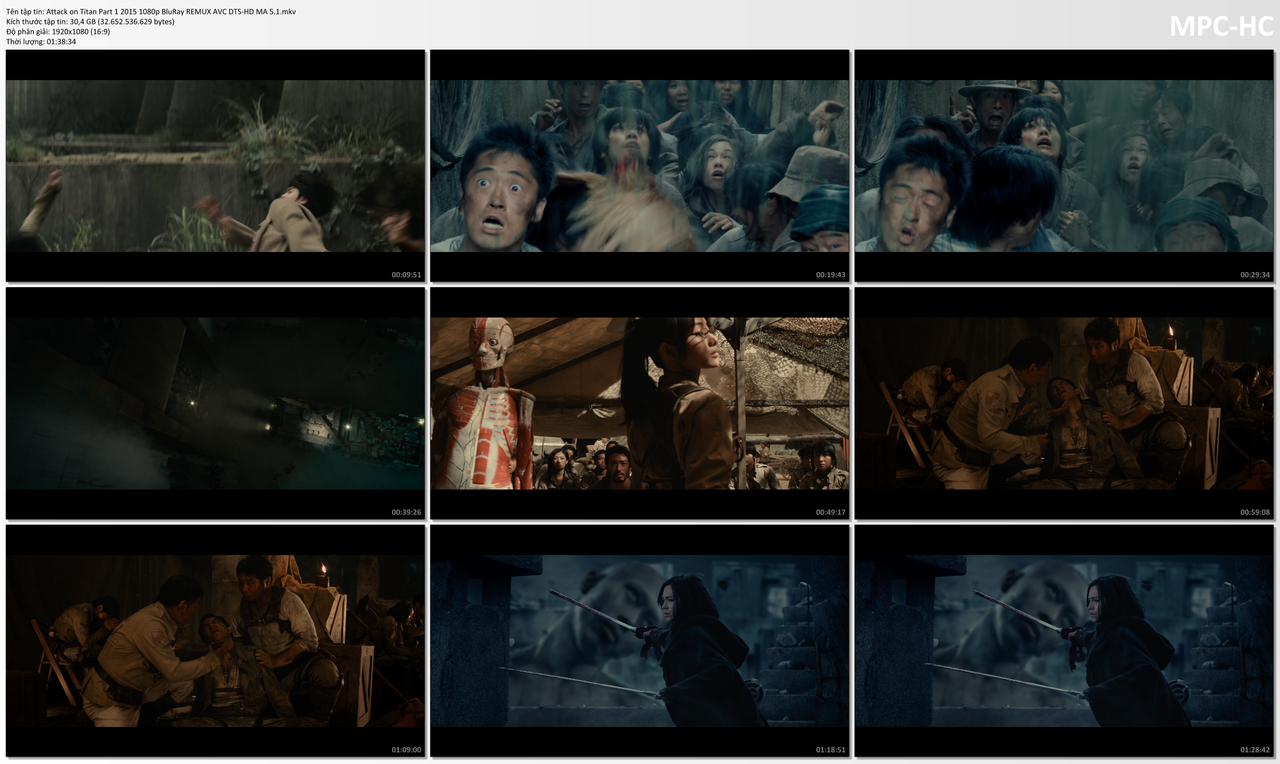Select the thumbnail stamped 00:09:51
The width and height of the screenshot is (1280, 764).
coord(215,166)
